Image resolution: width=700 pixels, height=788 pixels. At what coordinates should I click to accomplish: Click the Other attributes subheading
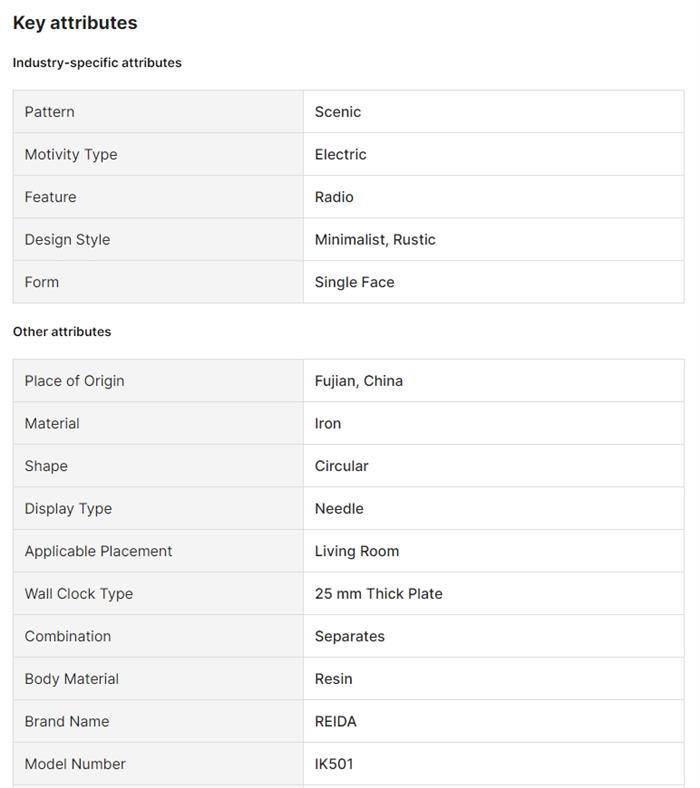click(x=62, y=332)
